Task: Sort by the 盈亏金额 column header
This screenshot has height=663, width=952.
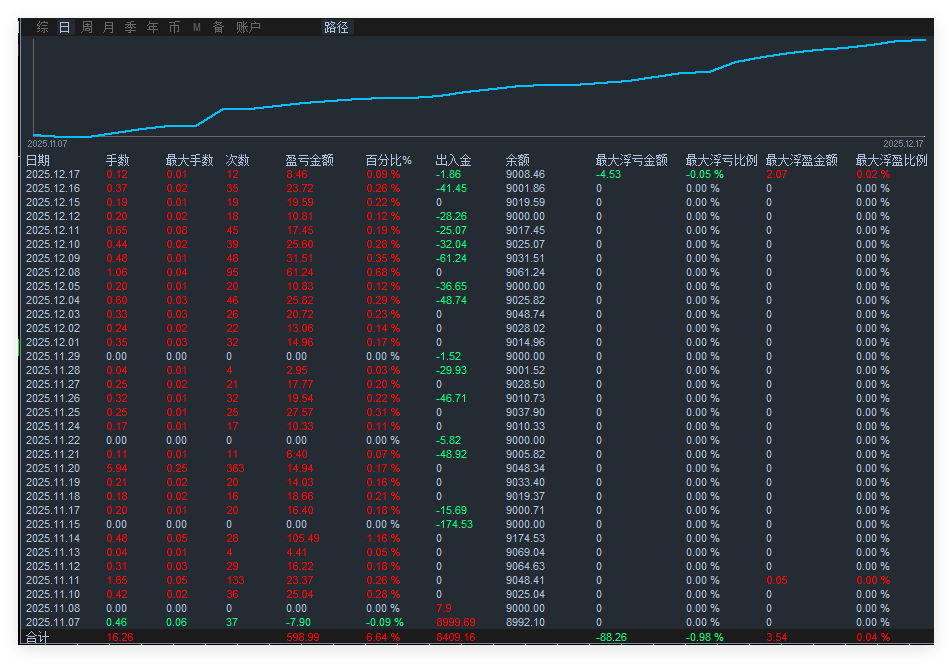Action: pos(310,160)
